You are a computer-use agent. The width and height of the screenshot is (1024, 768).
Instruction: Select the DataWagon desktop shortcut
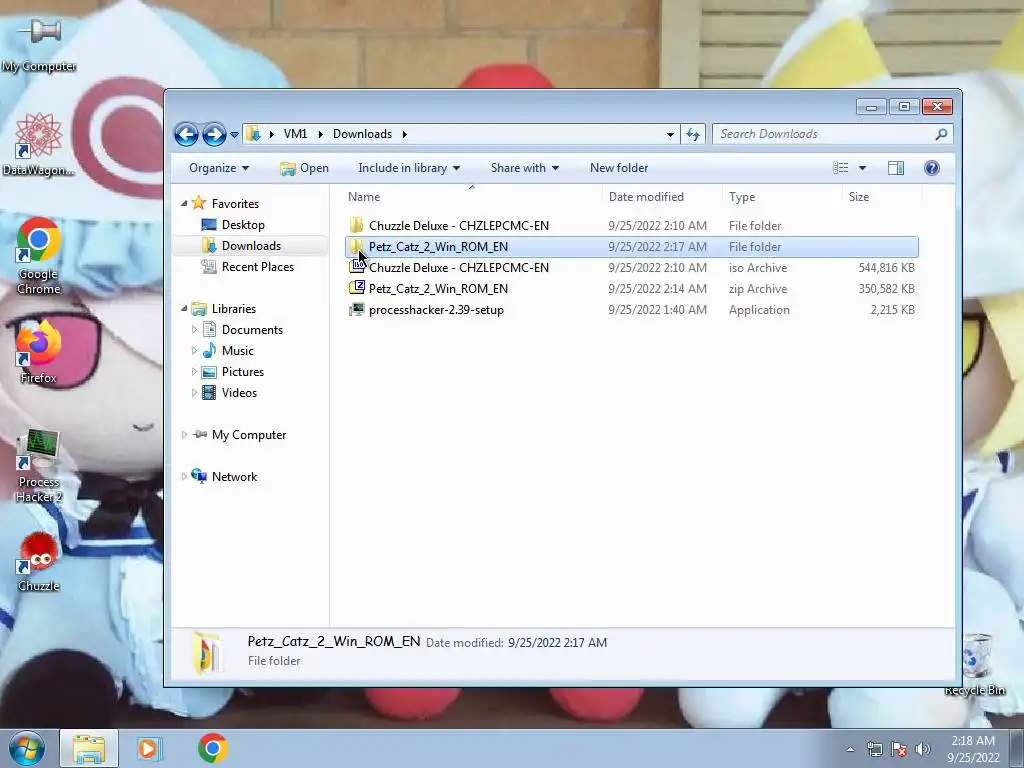pos(39,144)
